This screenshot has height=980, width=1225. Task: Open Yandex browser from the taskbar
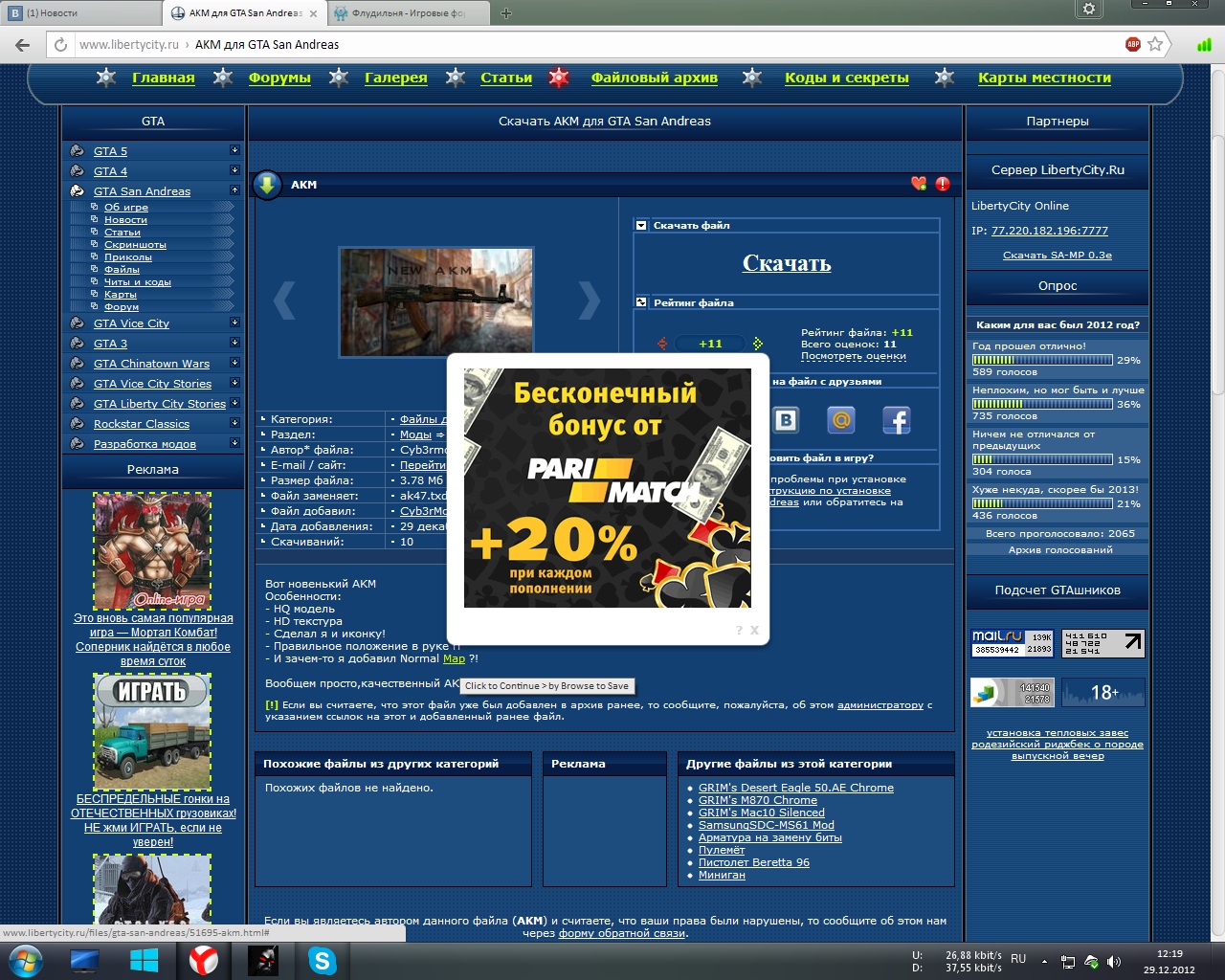click(x=203, y=960)
